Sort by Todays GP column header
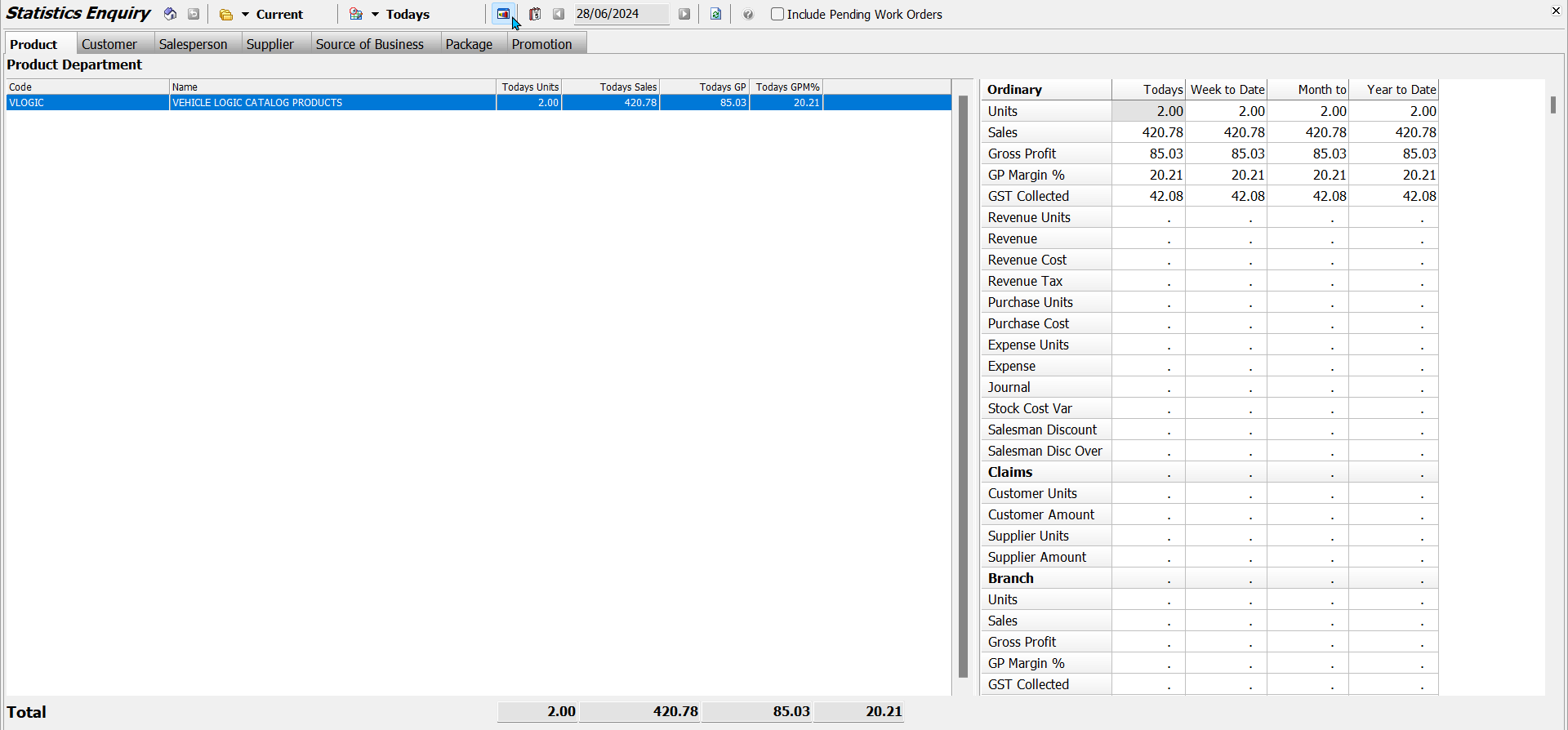Screen dimensions: 1568x730 705,87
